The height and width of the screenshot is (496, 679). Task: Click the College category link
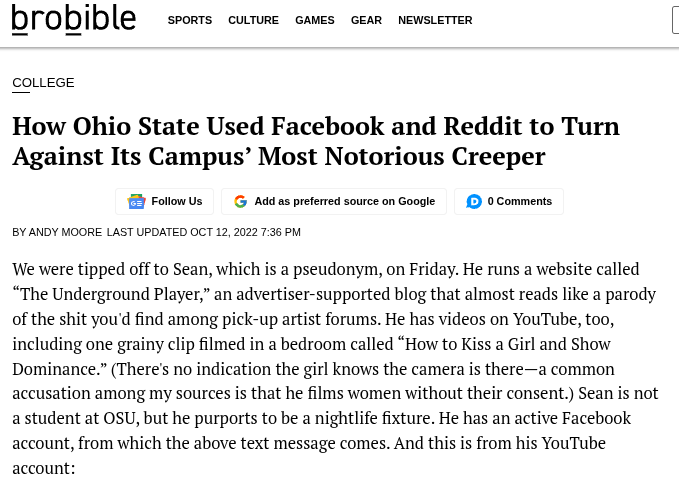[43, 82]
